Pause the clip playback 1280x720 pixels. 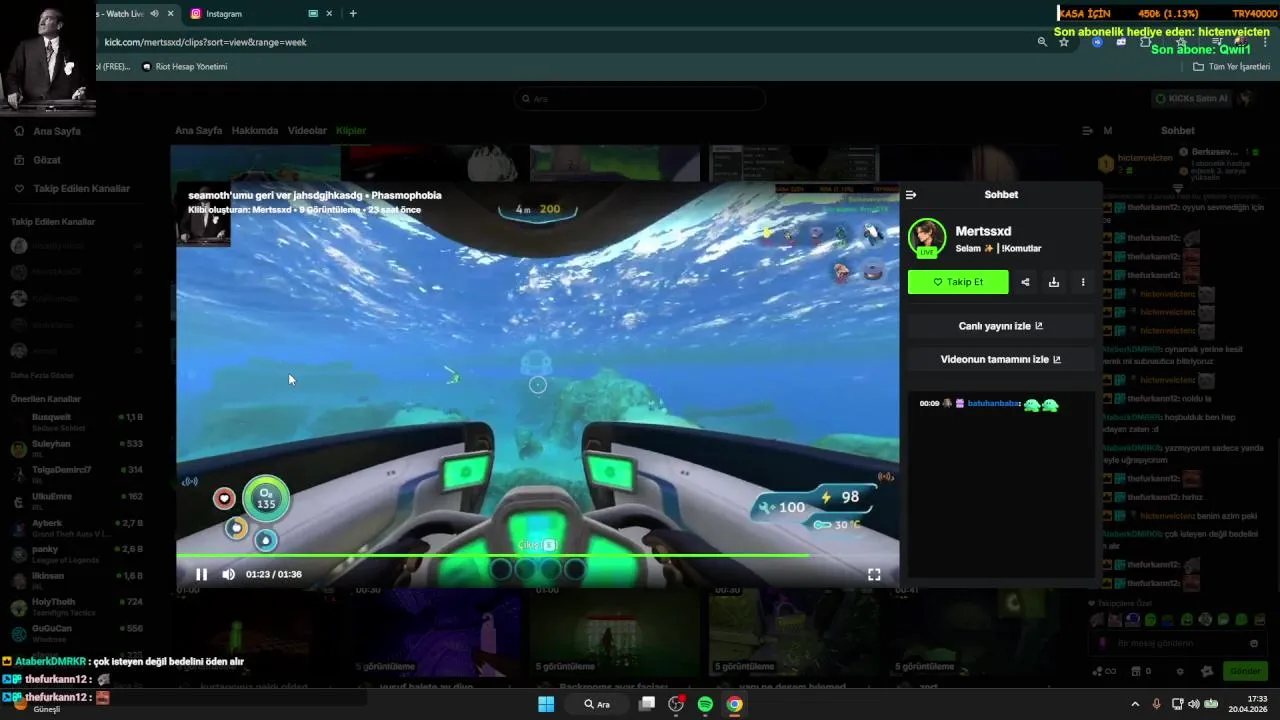pyautogui.click(x=201, y=574)
